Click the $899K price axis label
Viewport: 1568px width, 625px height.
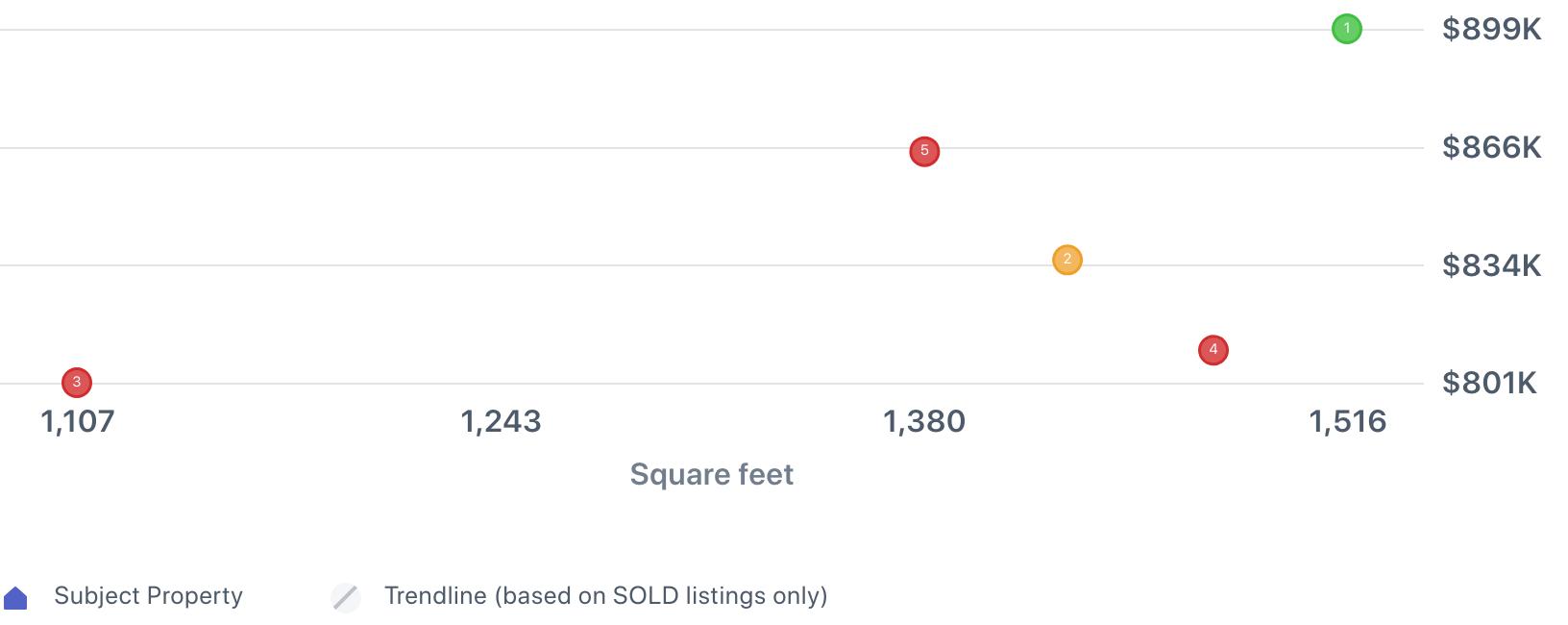(1491, 30)
